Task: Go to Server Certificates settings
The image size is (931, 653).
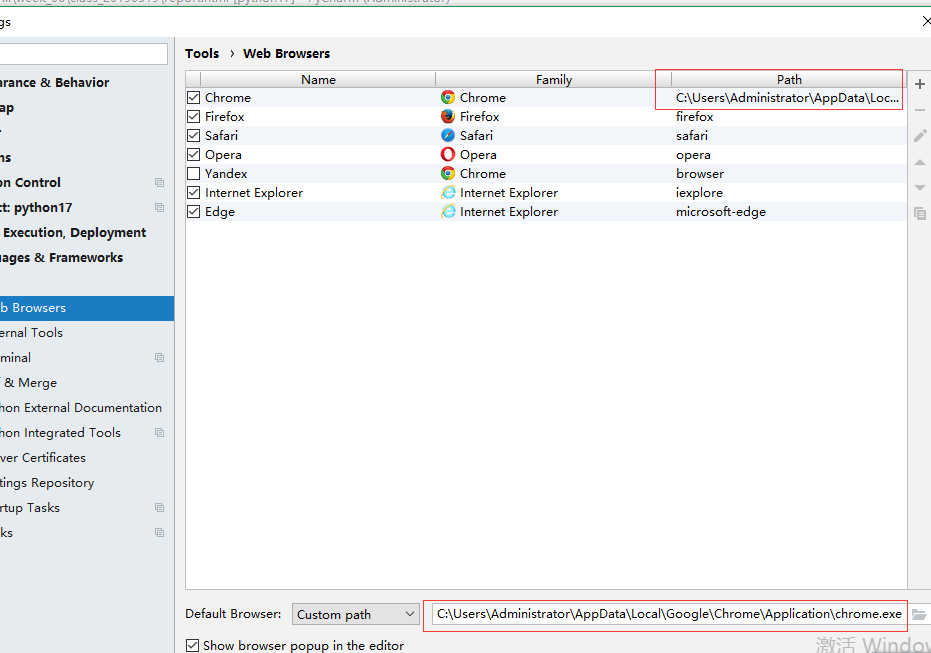Action: 43,457
